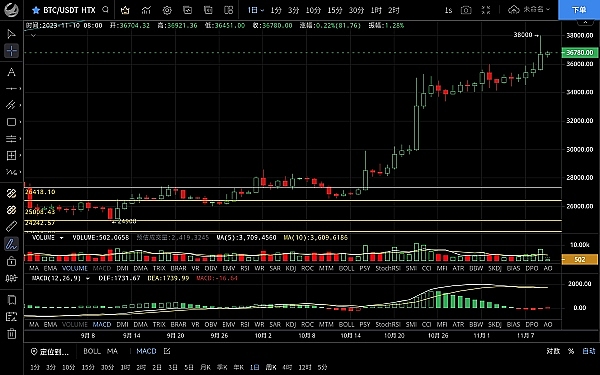Toggle the 1s realtime refresh option
This screenshot has height=375, width=600.
pos(448,10)
